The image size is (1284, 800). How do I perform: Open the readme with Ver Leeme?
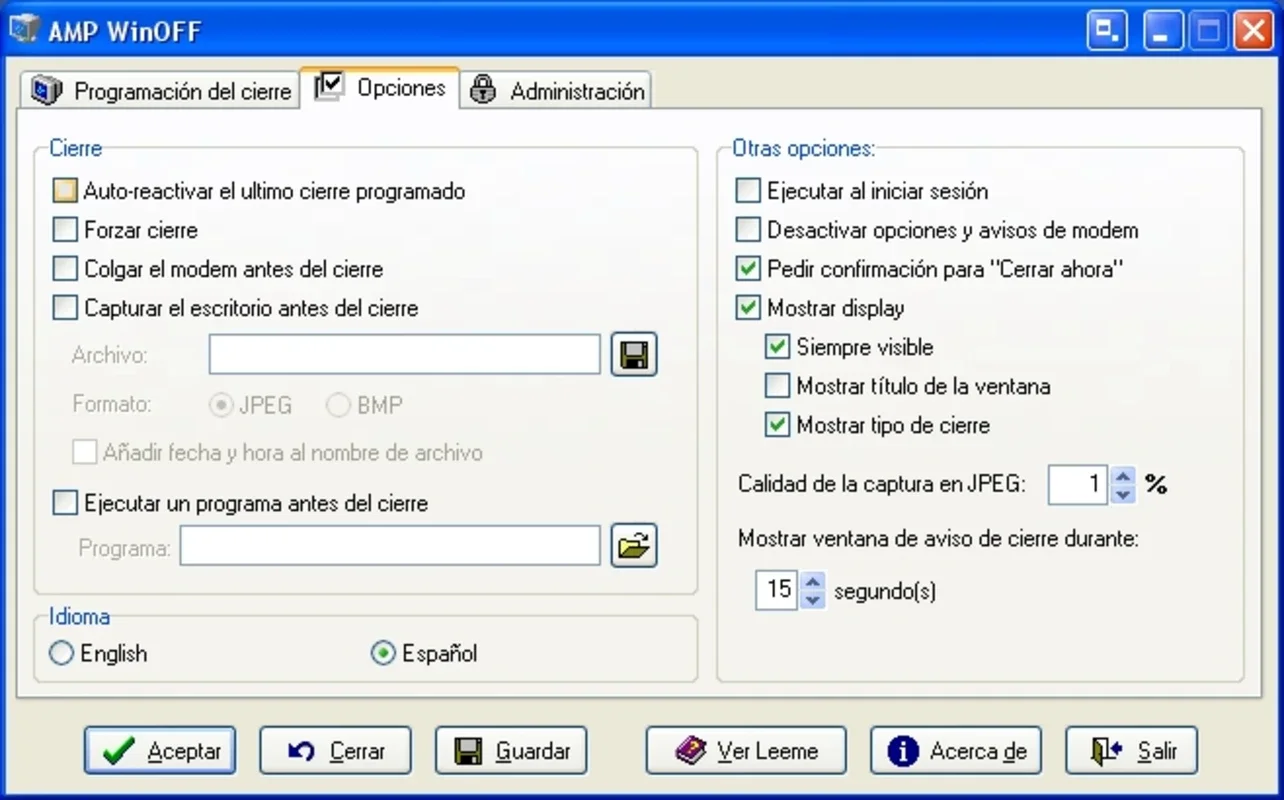tap(746, 751)
